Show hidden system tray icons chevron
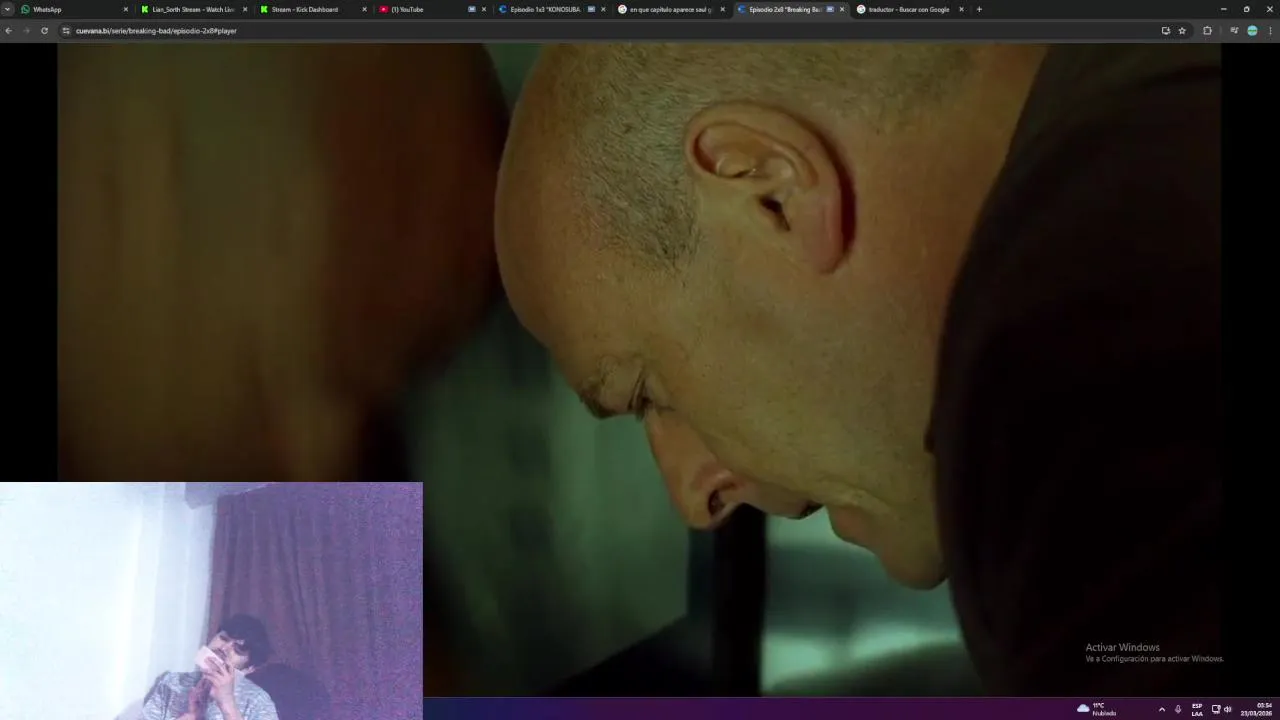Screen dimensions: 1280x720 [1161, 709]
